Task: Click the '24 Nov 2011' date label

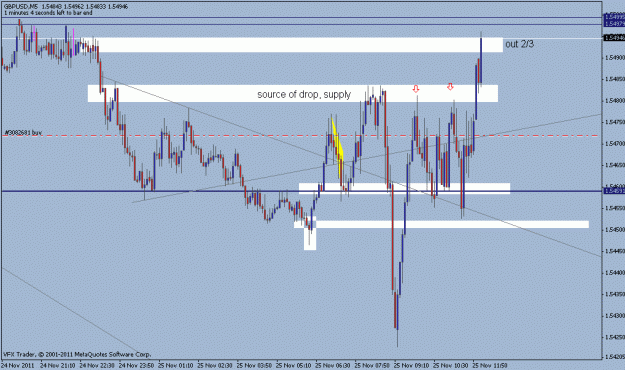Action: click(18, 365)
